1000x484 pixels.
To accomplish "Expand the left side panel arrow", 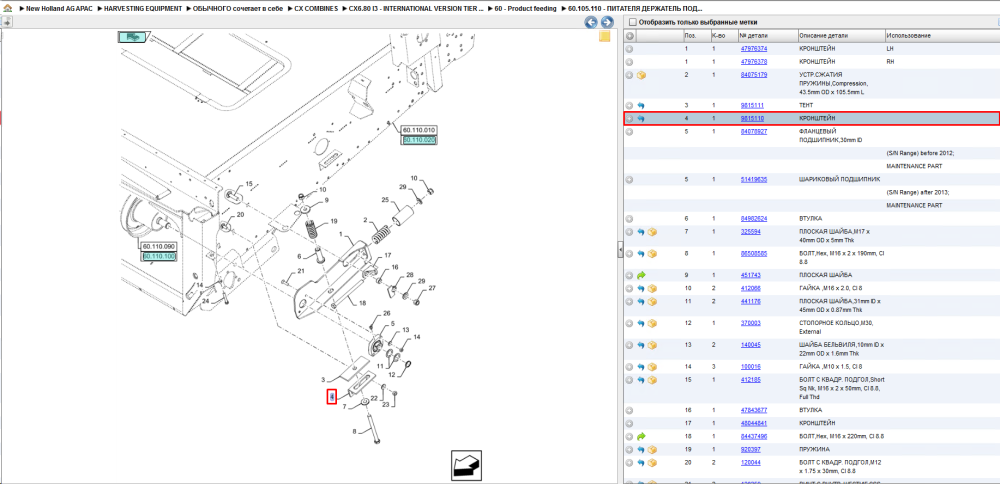I will [6, 22].
